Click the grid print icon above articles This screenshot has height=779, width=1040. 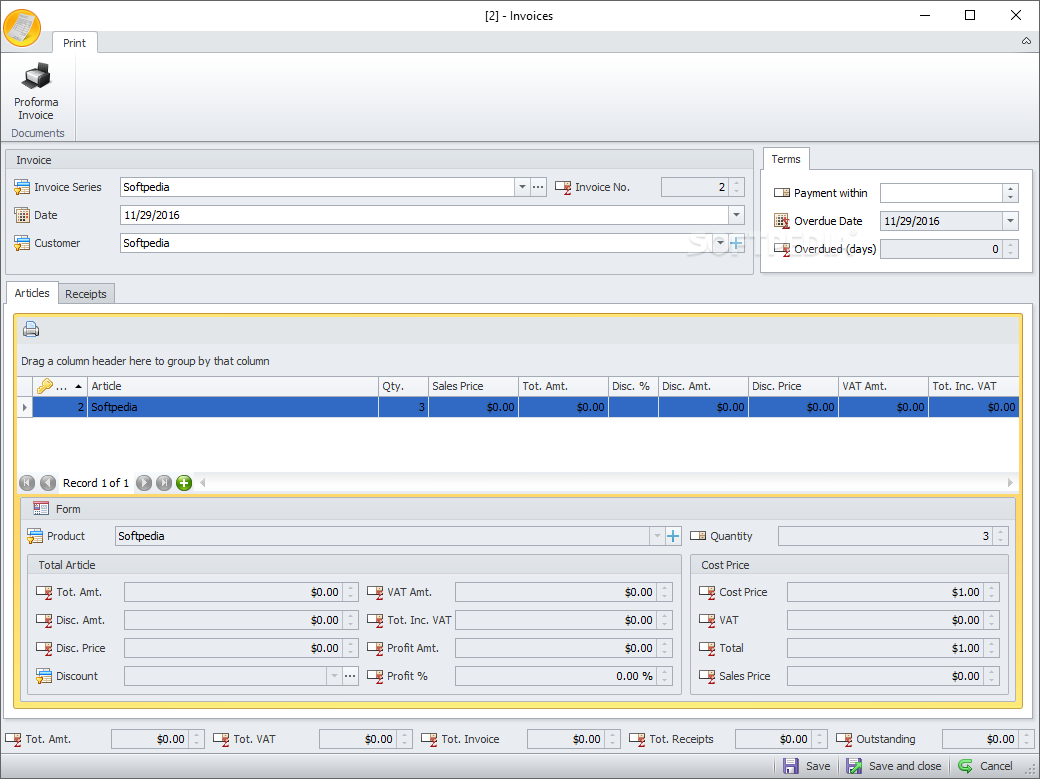coord(31,329)
